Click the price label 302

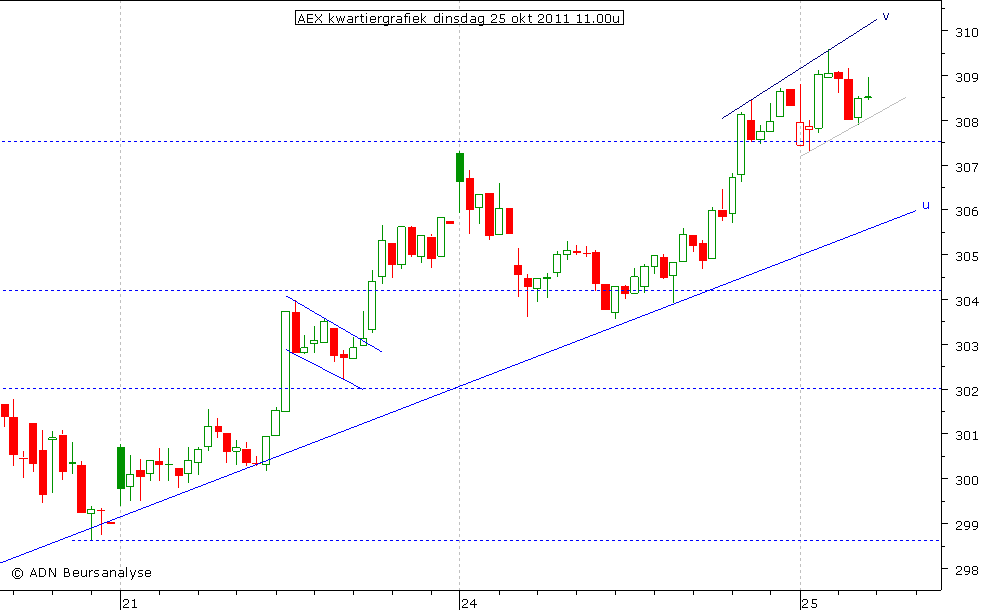point(966,391)
